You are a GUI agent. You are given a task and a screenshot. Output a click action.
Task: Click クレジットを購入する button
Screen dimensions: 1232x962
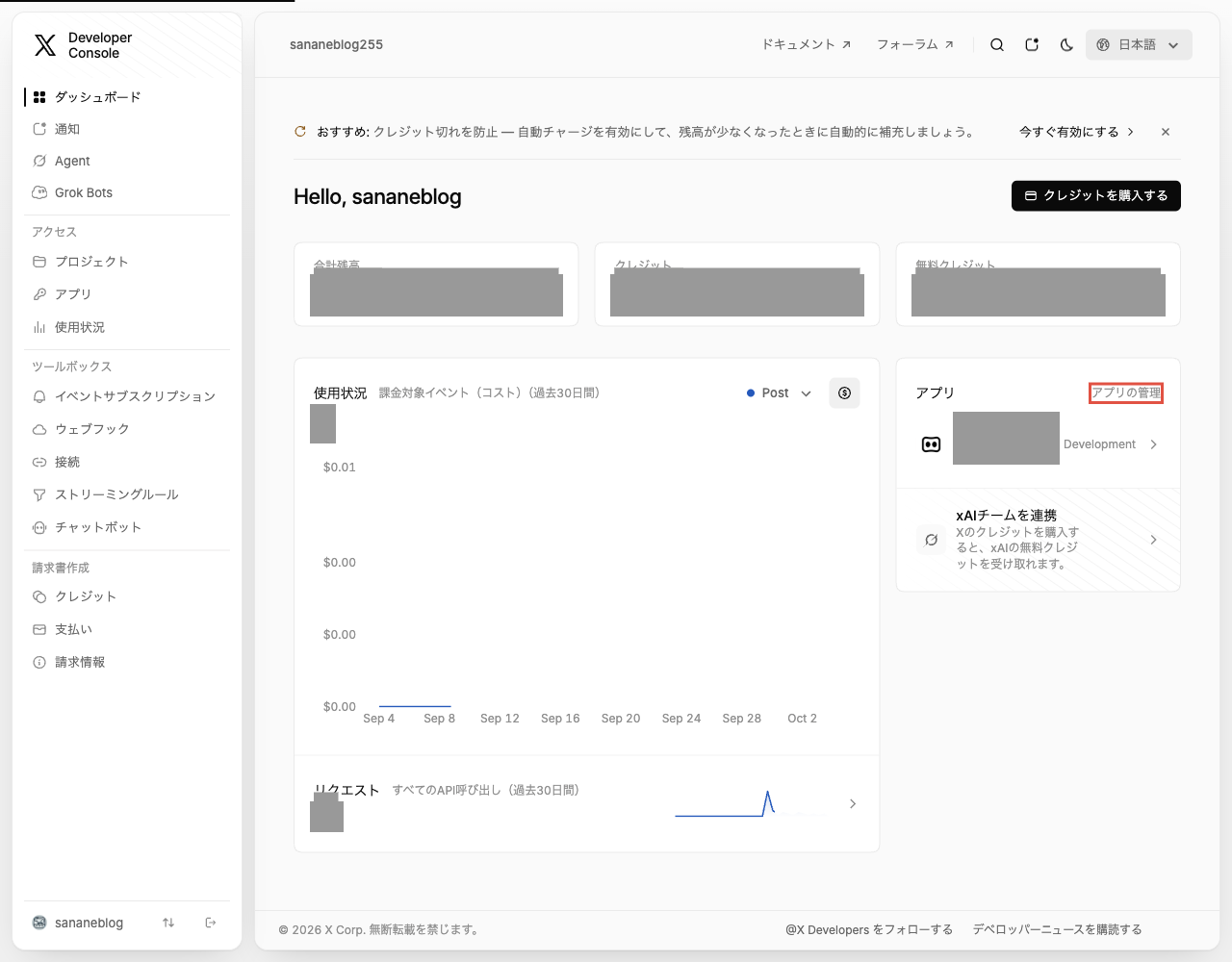tap(1096, 195)
